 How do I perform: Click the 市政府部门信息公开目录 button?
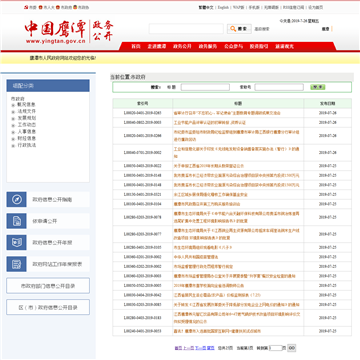48,286
